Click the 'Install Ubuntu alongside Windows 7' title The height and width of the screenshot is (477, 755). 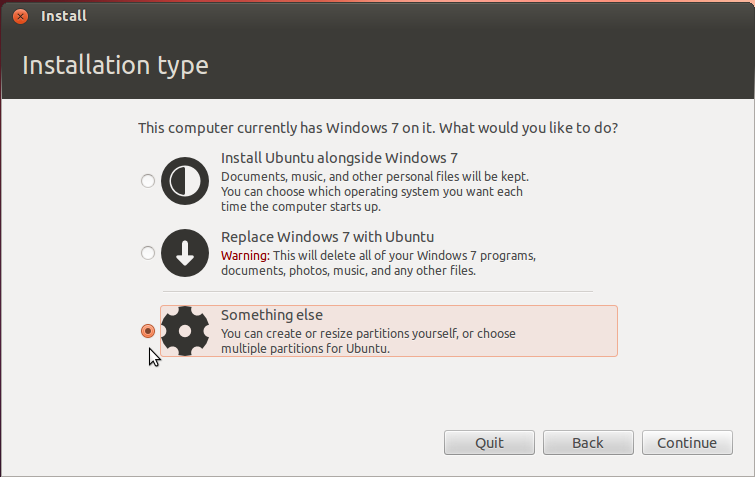(x=339, y=158)
